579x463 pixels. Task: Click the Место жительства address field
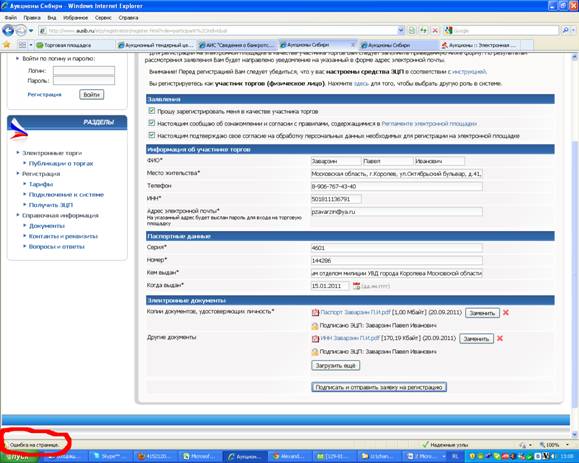[397, 174]
